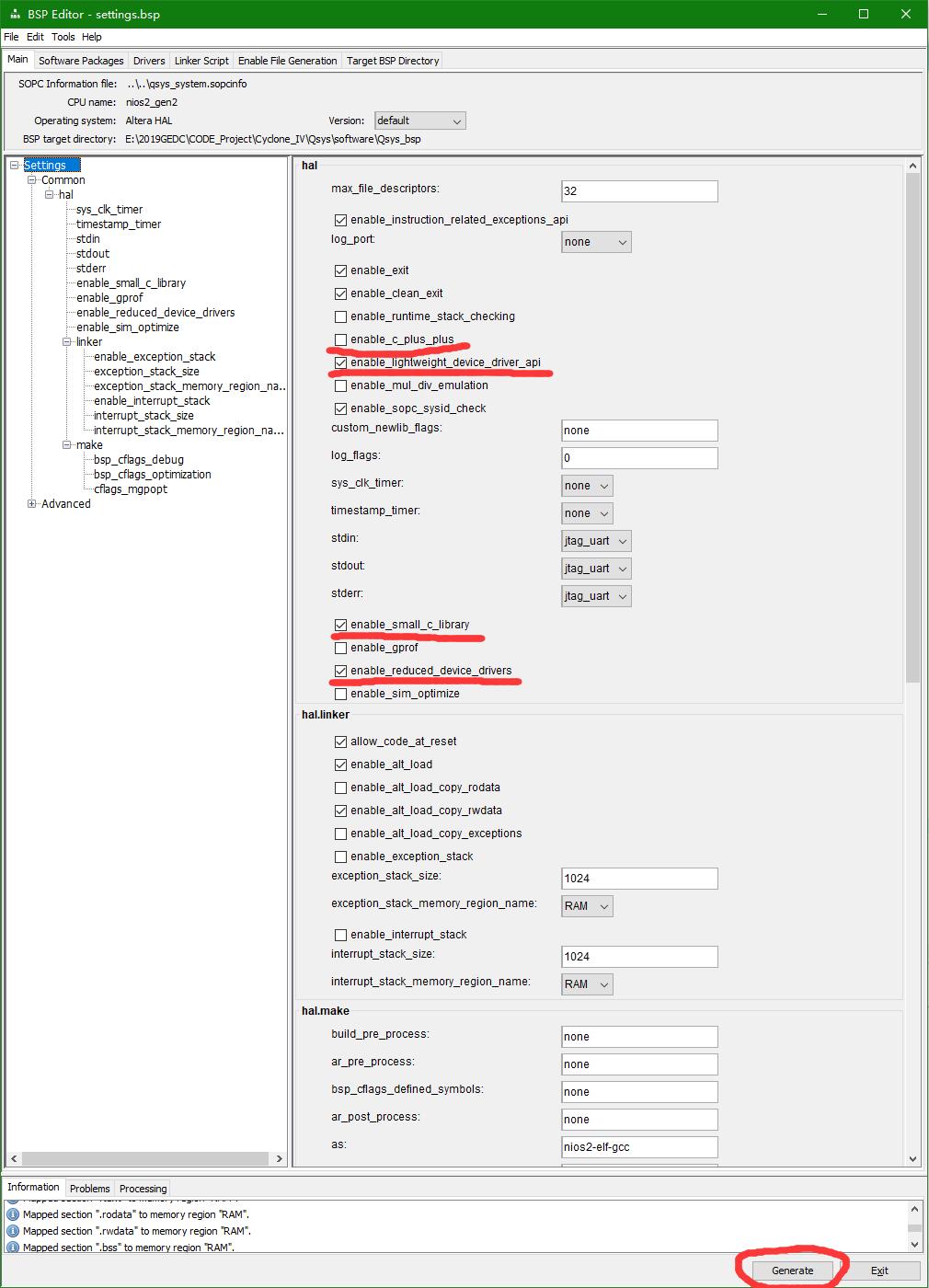This screenshot has height=1288, width=929.
Task: Enable the enable_exception_stack checkbox
Action: tap(341, 857)
